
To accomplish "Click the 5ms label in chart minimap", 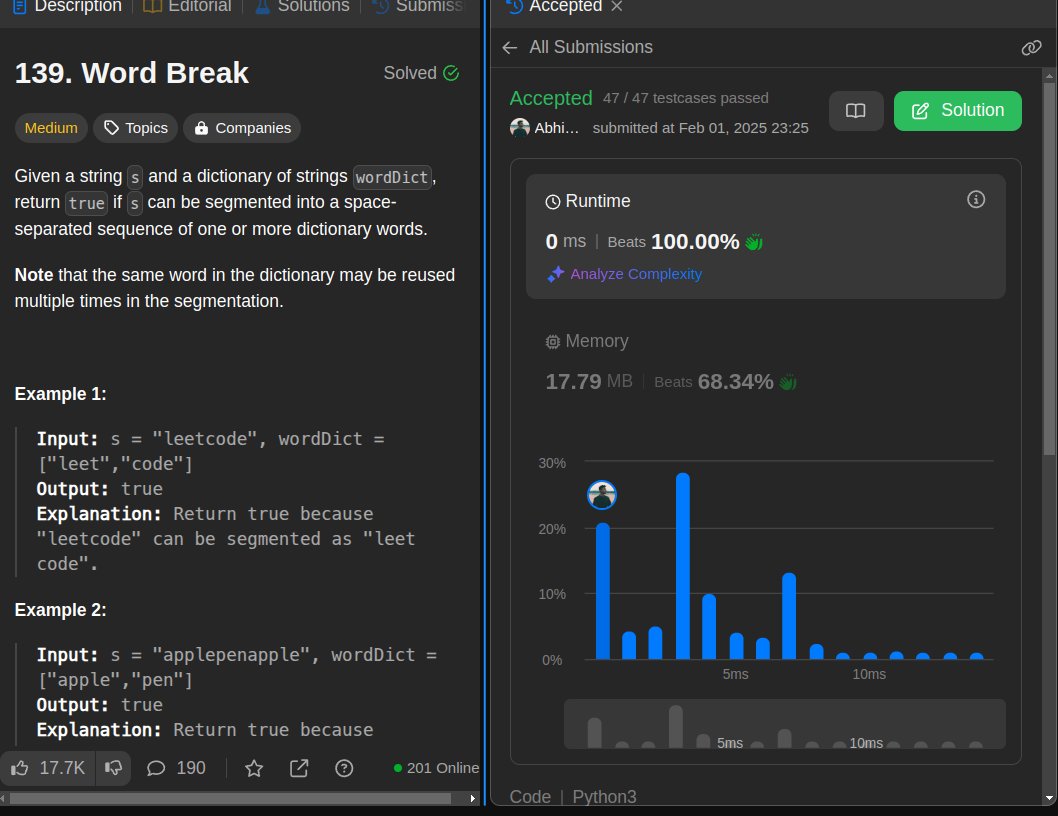I will coord(729,742).
